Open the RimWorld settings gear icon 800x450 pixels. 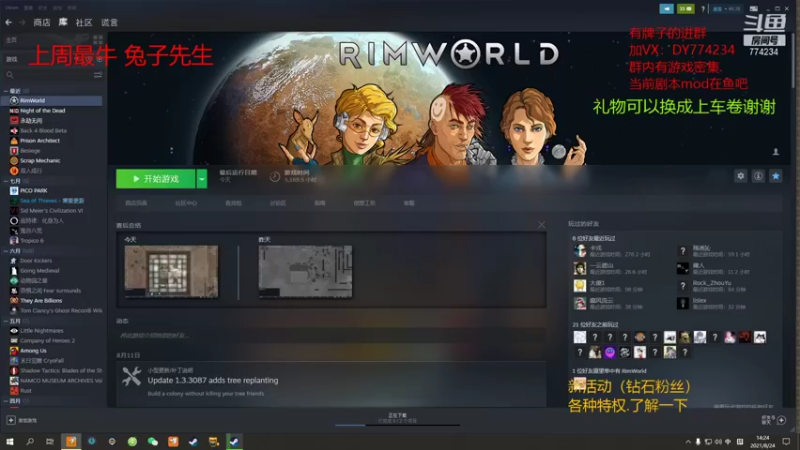(x=740, y=176)
